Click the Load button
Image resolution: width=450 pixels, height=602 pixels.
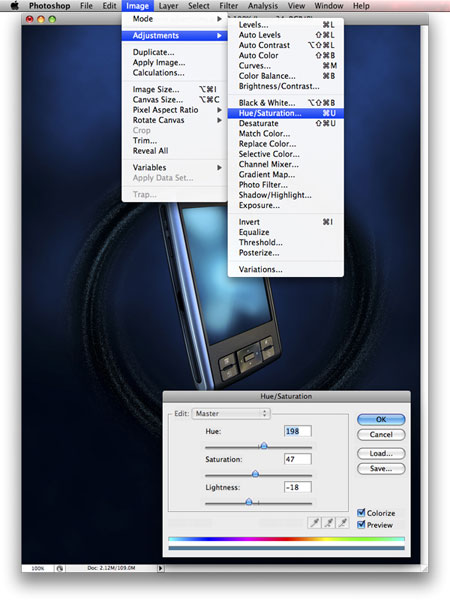pos(381,453)
